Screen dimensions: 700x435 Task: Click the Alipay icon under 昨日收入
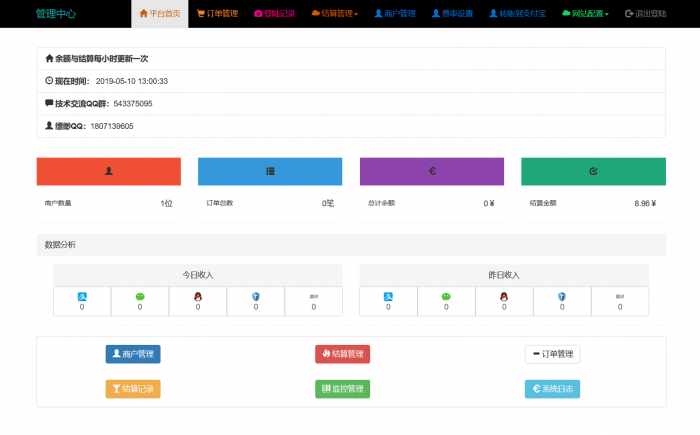(x=388, y=296)
